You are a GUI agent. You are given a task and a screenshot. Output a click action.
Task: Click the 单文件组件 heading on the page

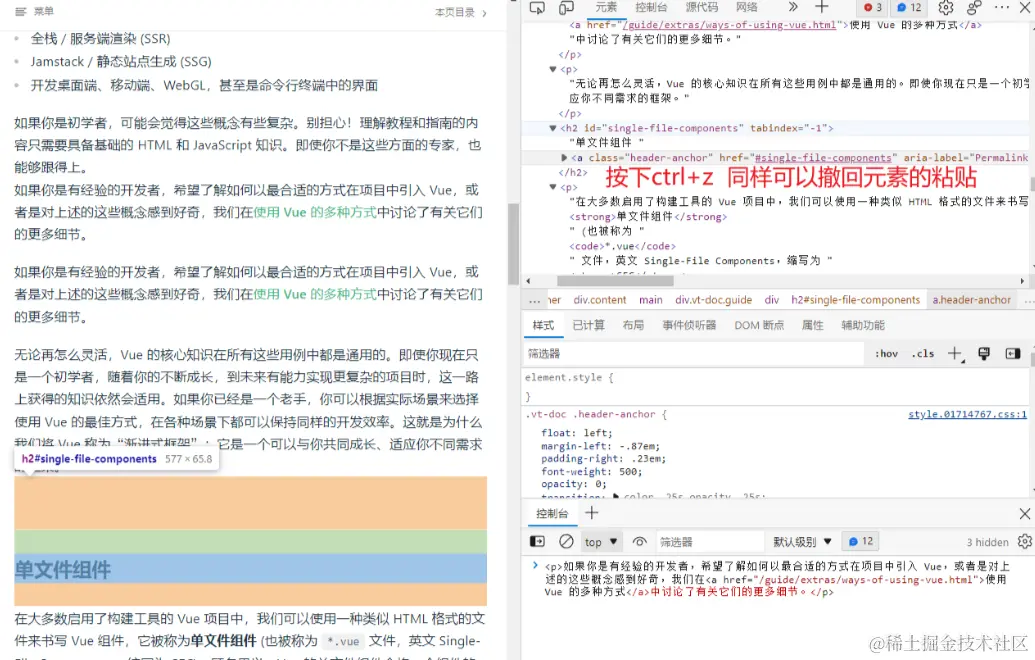[63, 570]
